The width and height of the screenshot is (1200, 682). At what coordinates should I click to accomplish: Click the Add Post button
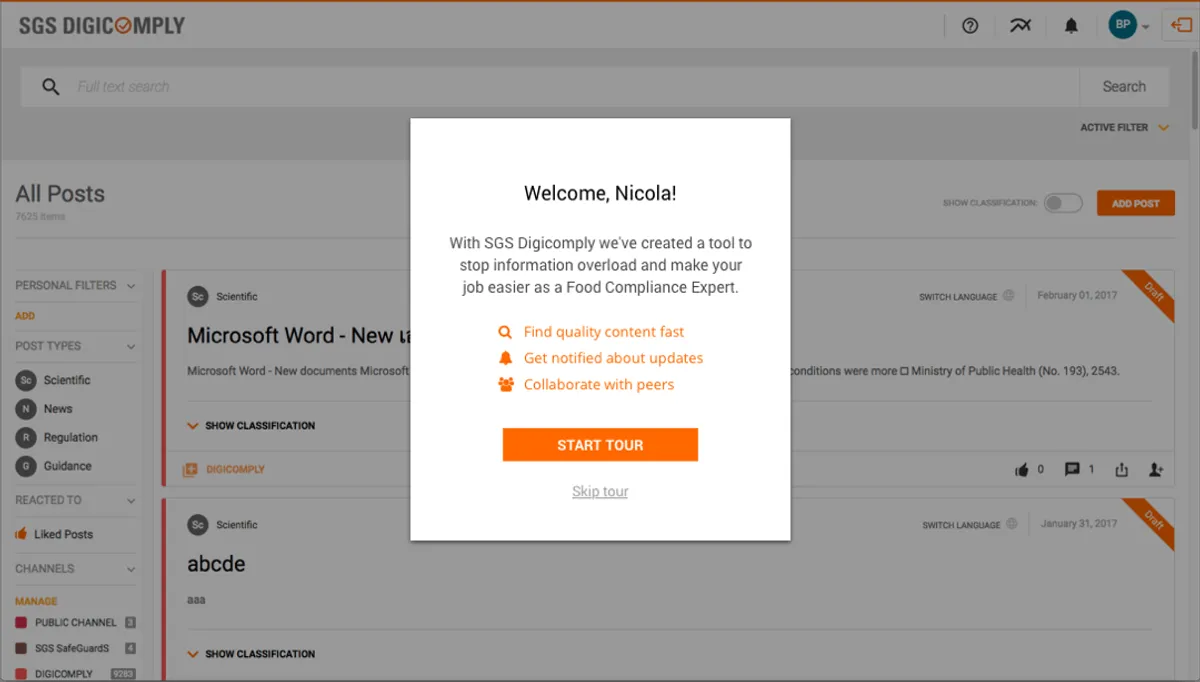(1136, 203)
